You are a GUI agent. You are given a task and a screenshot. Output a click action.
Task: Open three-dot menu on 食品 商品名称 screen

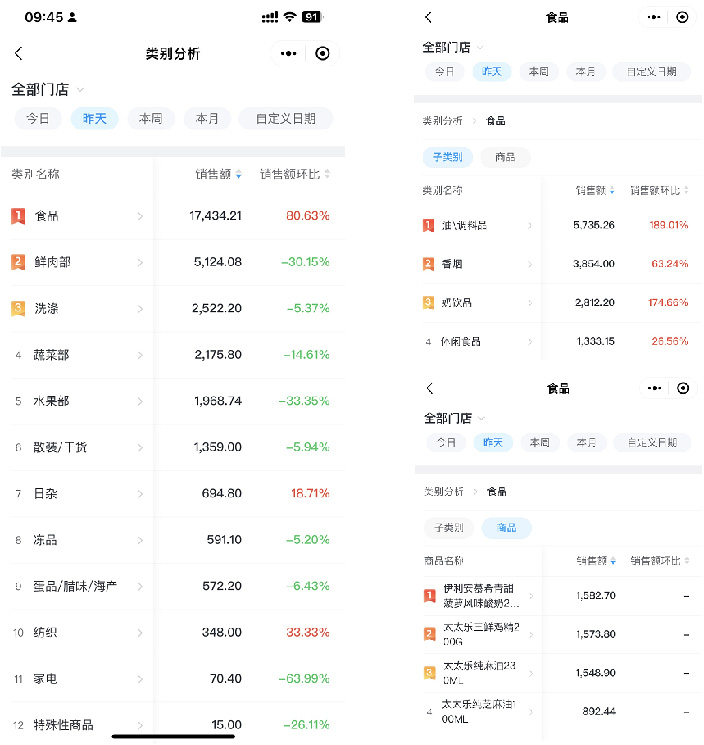[655, 388]
